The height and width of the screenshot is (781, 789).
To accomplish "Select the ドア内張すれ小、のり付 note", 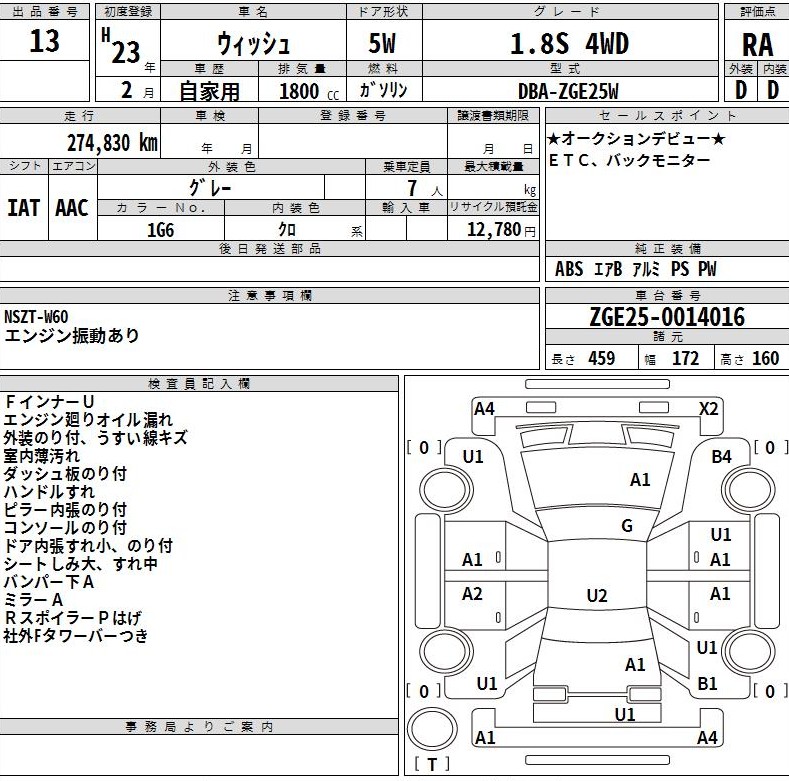I will point(89,546).
